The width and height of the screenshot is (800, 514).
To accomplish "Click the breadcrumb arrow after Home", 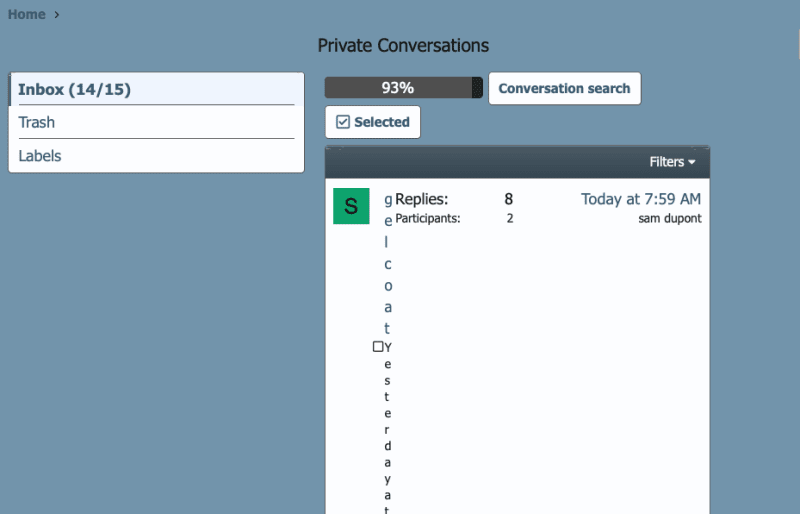I will pyautogui.click(x=57, y=15).
